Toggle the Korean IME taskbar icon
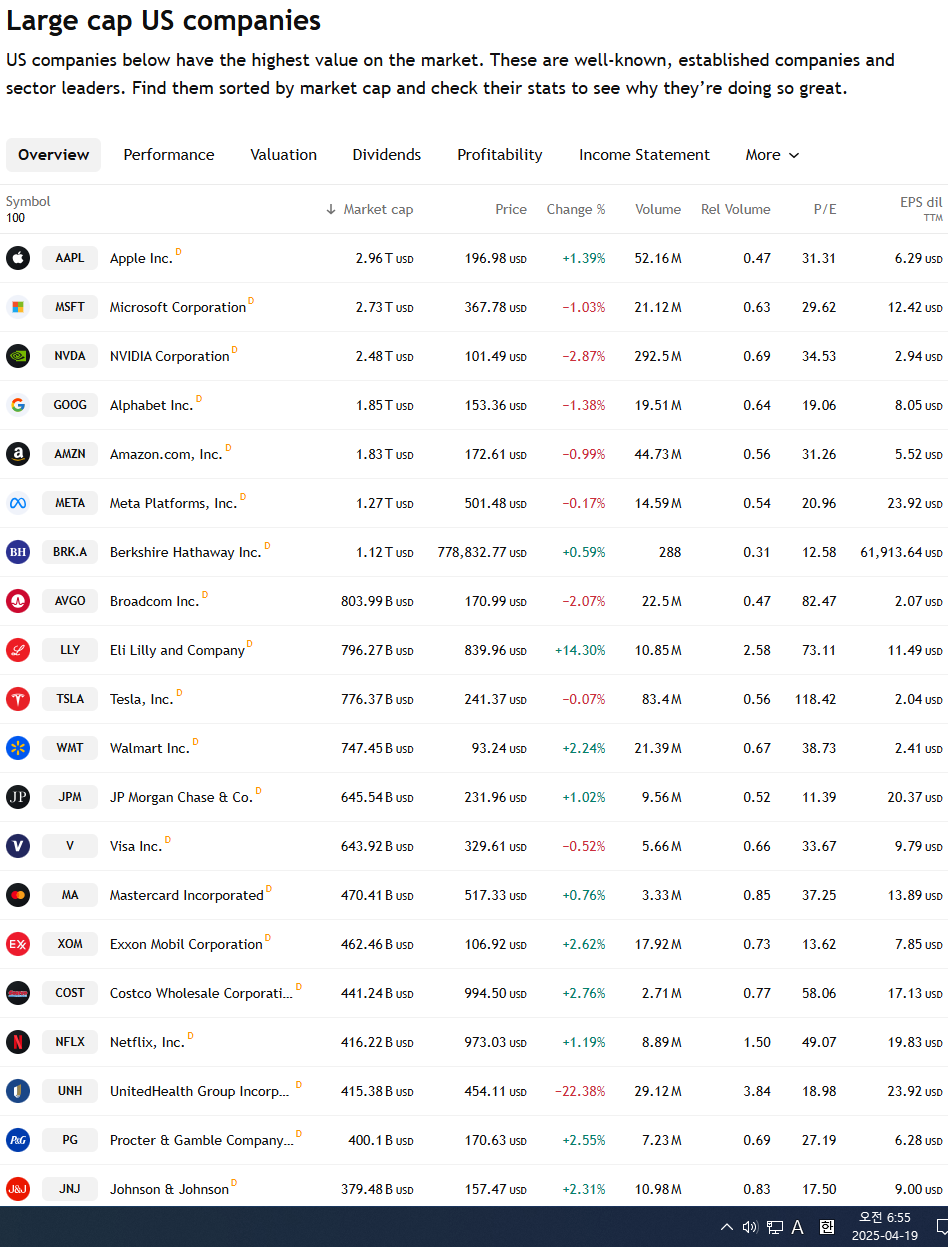This screenshot has width=948, height=1247. point(827,1227)
